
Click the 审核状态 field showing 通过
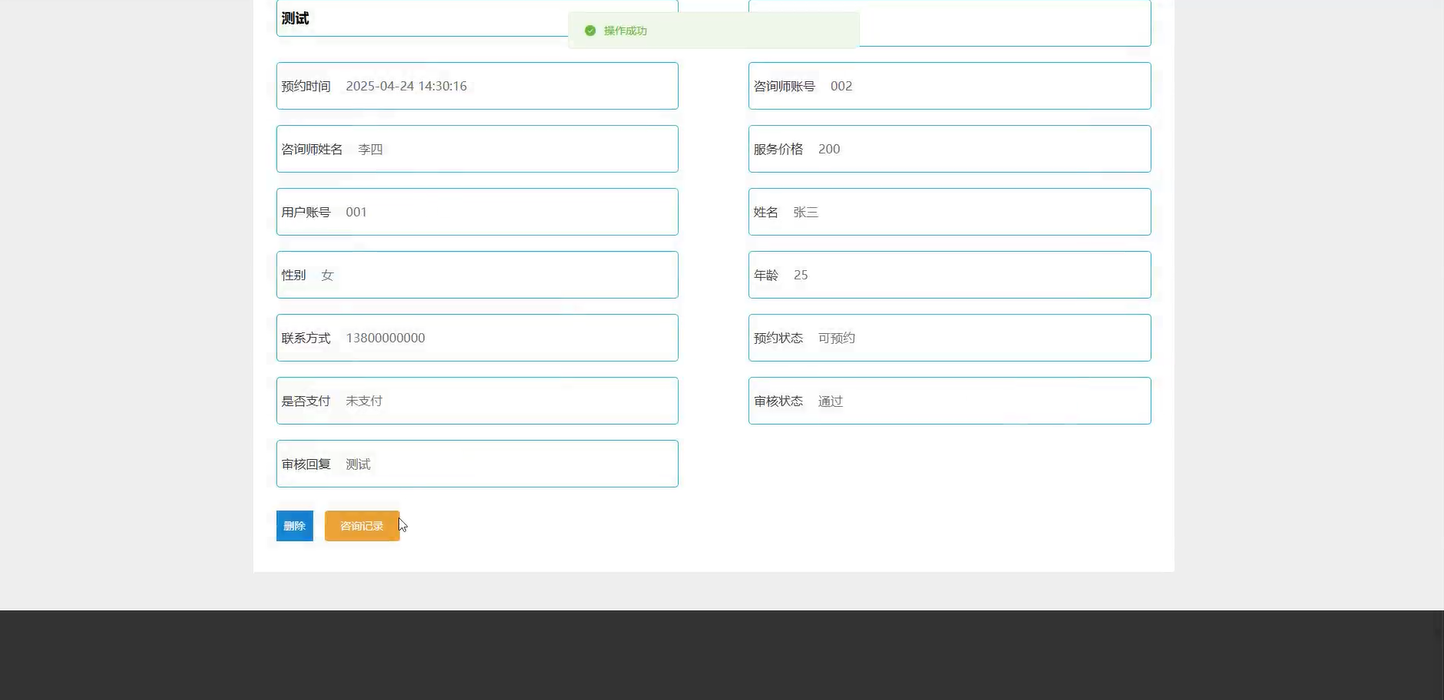coord(949,401)
